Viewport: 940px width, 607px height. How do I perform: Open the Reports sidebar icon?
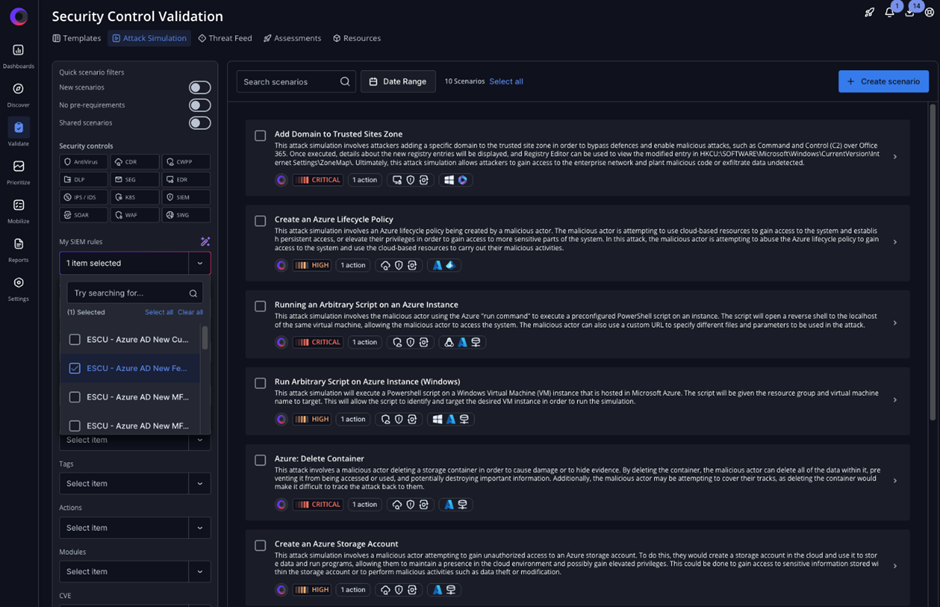coord(19,244)
